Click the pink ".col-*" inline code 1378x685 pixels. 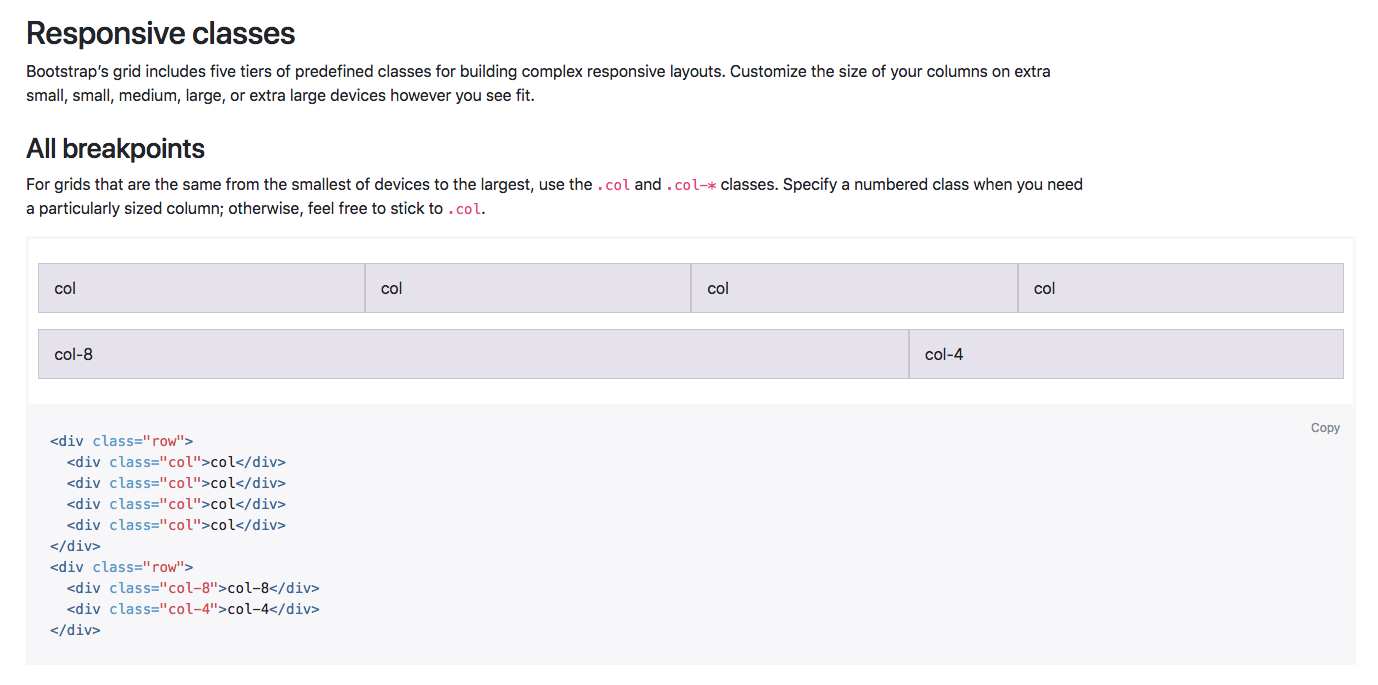point(691,185)
